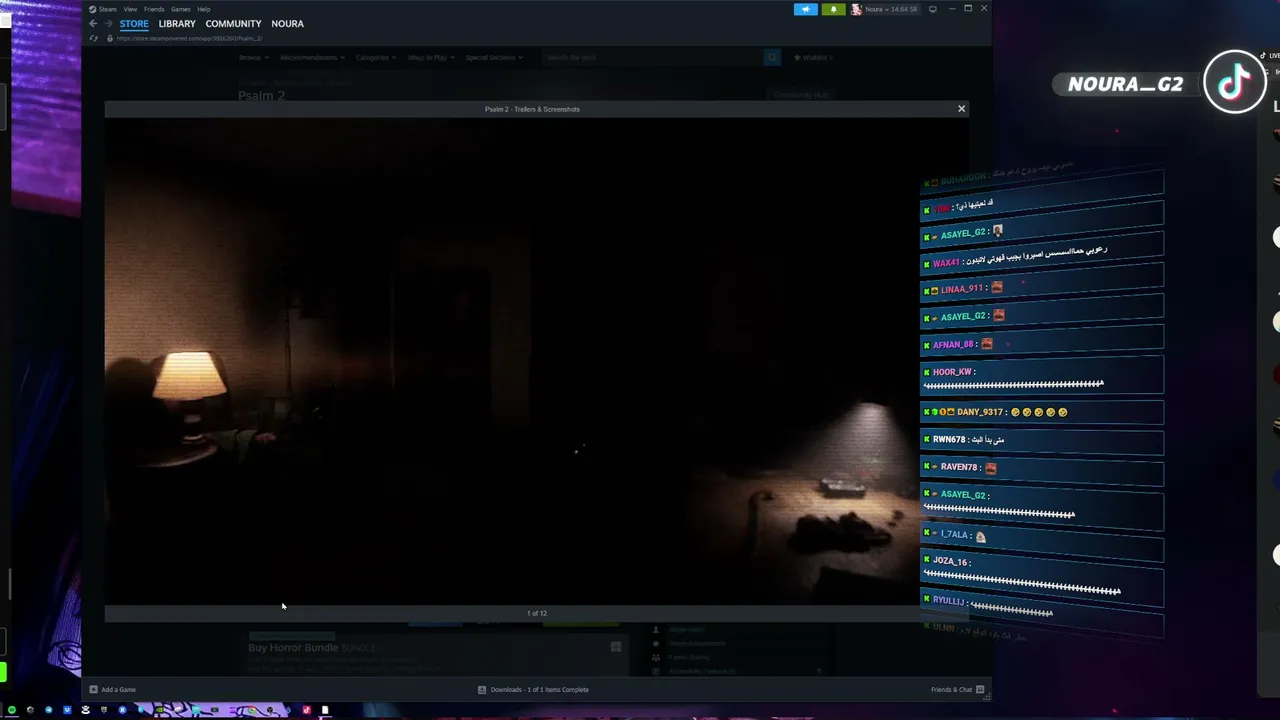Click the Noura profile avatar

tap(856, 9)
